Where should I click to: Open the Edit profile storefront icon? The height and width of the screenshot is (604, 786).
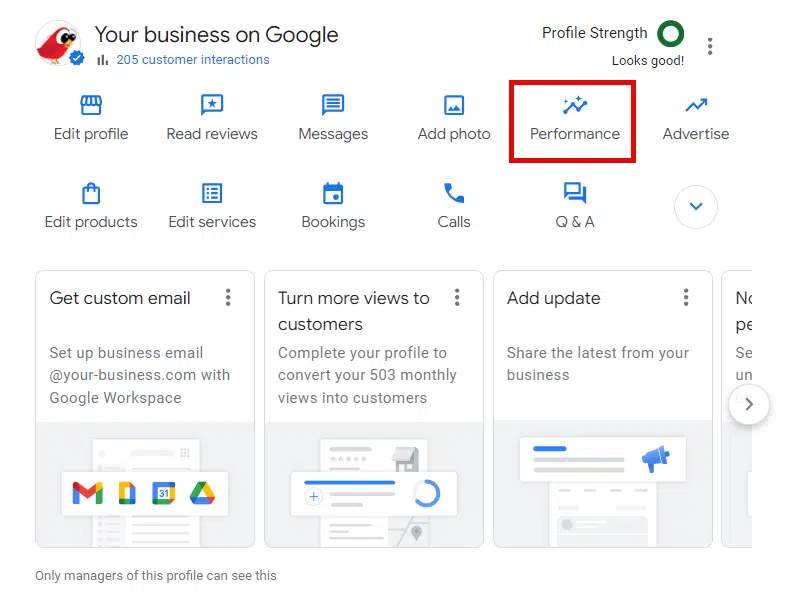click(x=91, y=105)
